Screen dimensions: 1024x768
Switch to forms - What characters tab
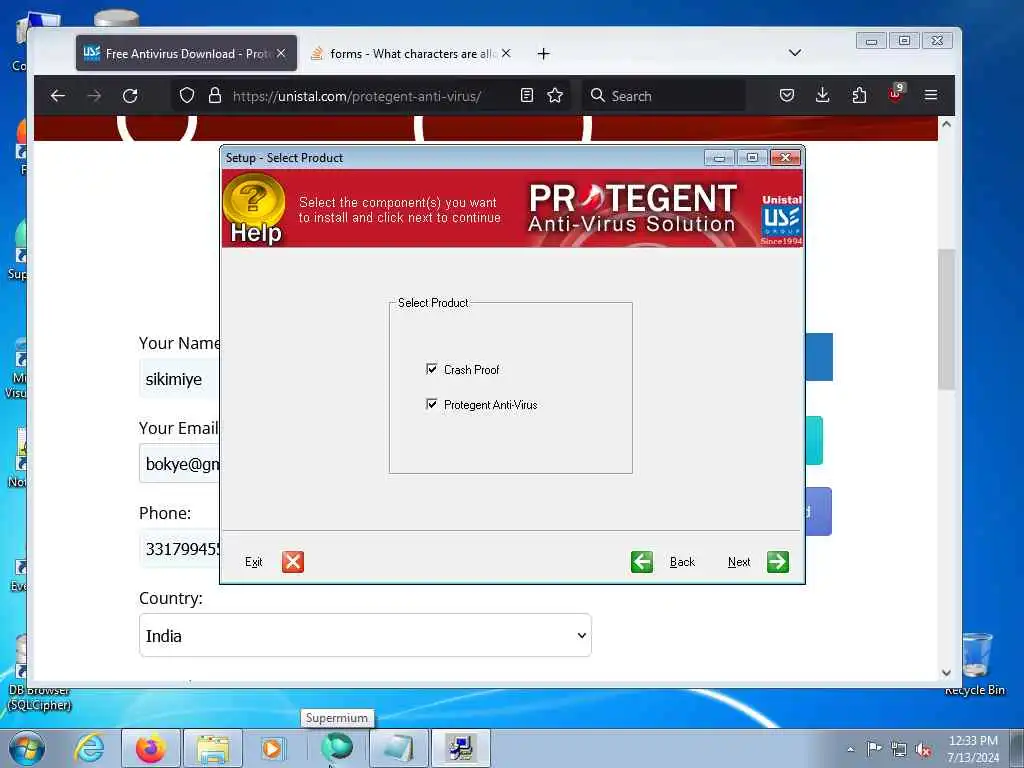coord(411,54)
